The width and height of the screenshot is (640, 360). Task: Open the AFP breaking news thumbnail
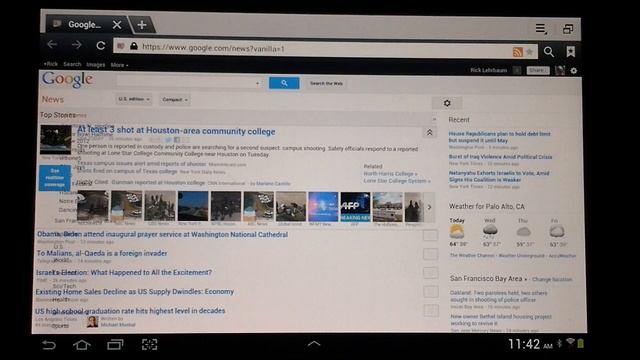pos(355,207)
